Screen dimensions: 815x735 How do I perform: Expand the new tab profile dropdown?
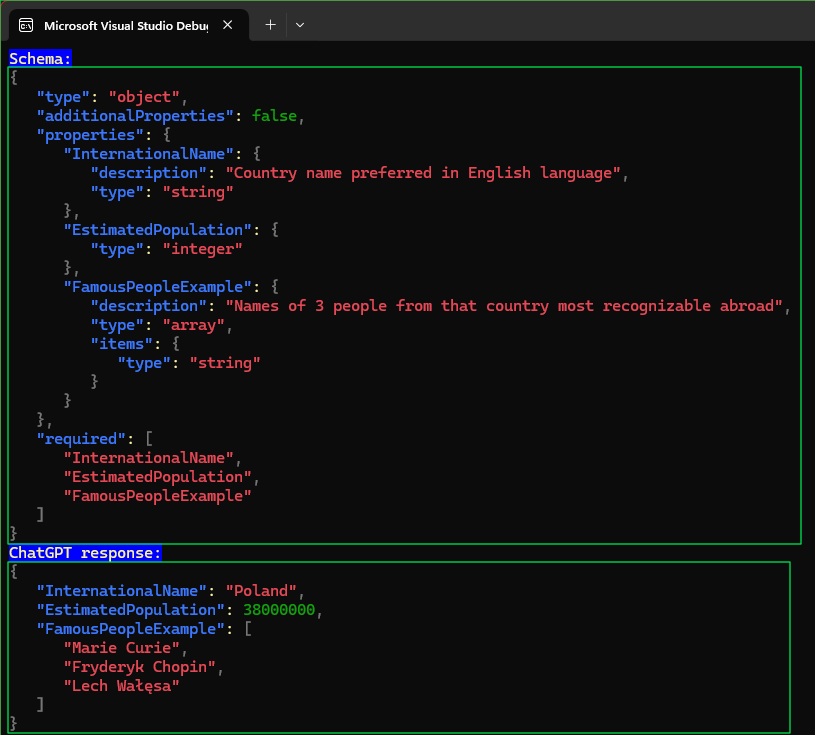tap(300, 25)
